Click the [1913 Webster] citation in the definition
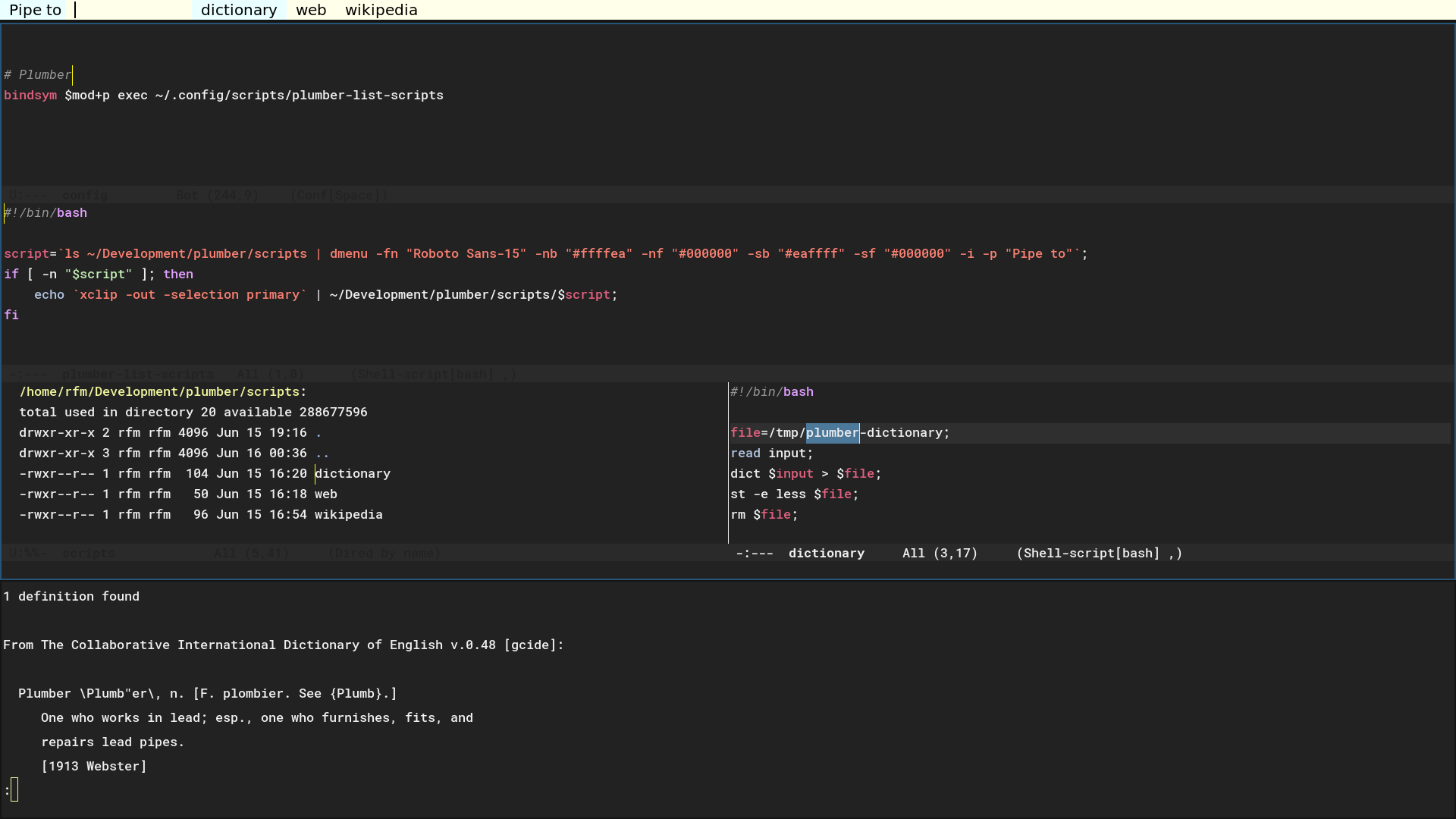 (x=94, y=766)
